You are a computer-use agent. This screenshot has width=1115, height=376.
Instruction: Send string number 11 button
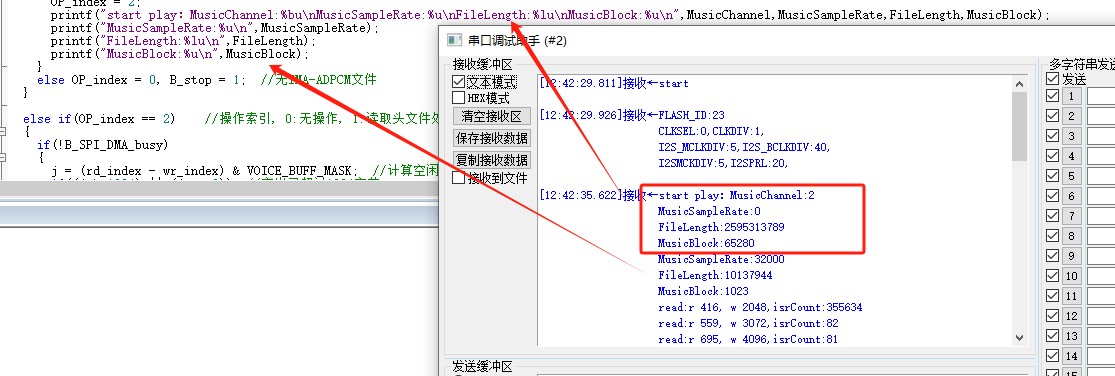[x=1072, y=296]
